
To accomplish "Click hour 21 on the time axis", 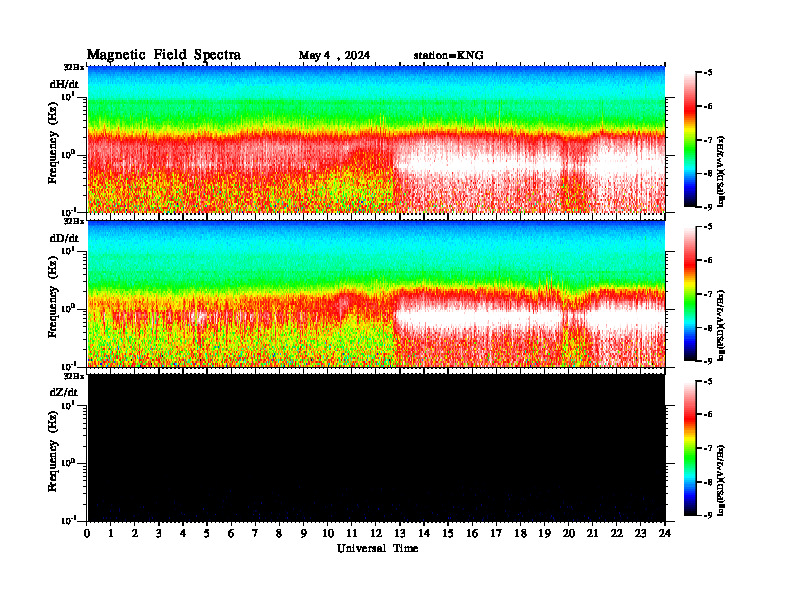I will (592, 534).
